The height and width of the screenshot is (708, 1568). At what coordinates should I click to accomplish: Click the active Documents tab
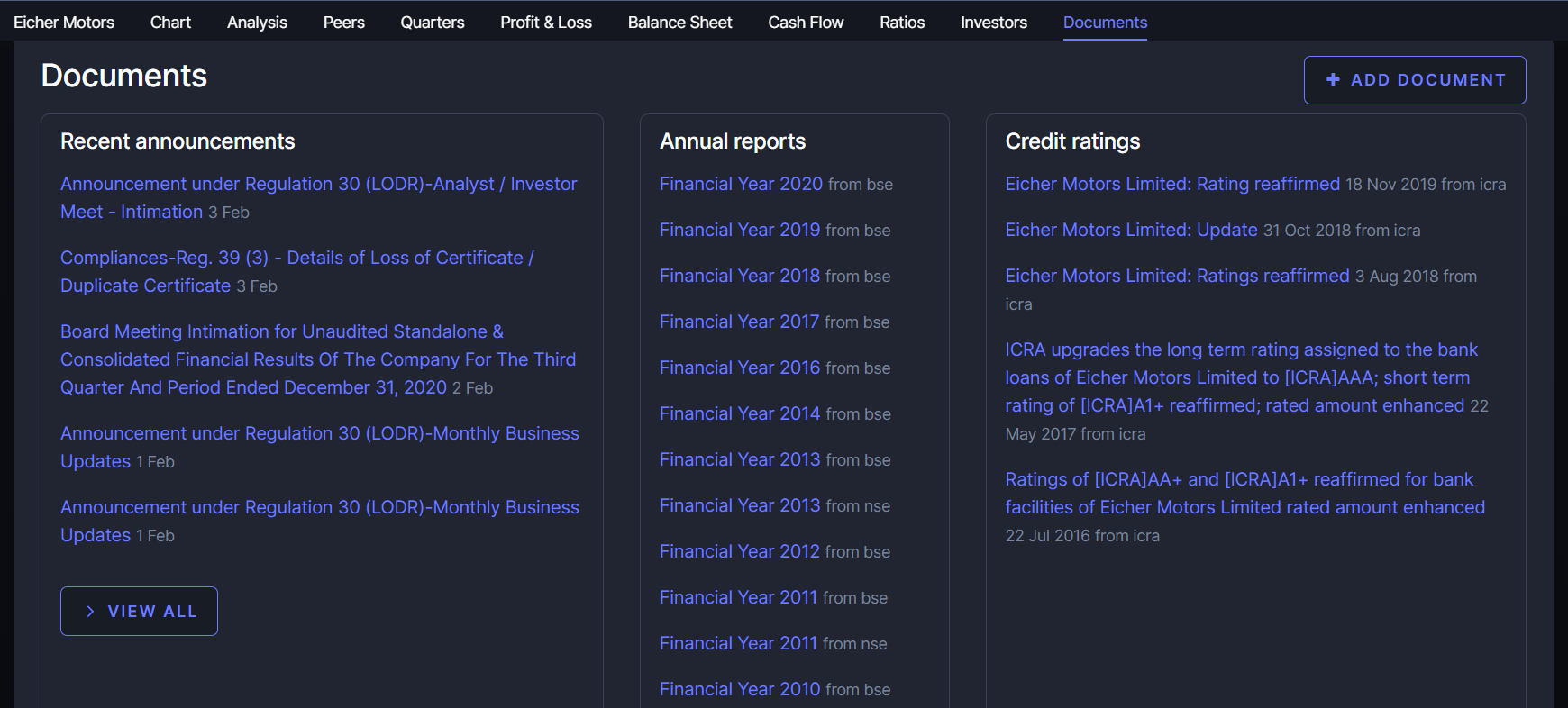1105,22
